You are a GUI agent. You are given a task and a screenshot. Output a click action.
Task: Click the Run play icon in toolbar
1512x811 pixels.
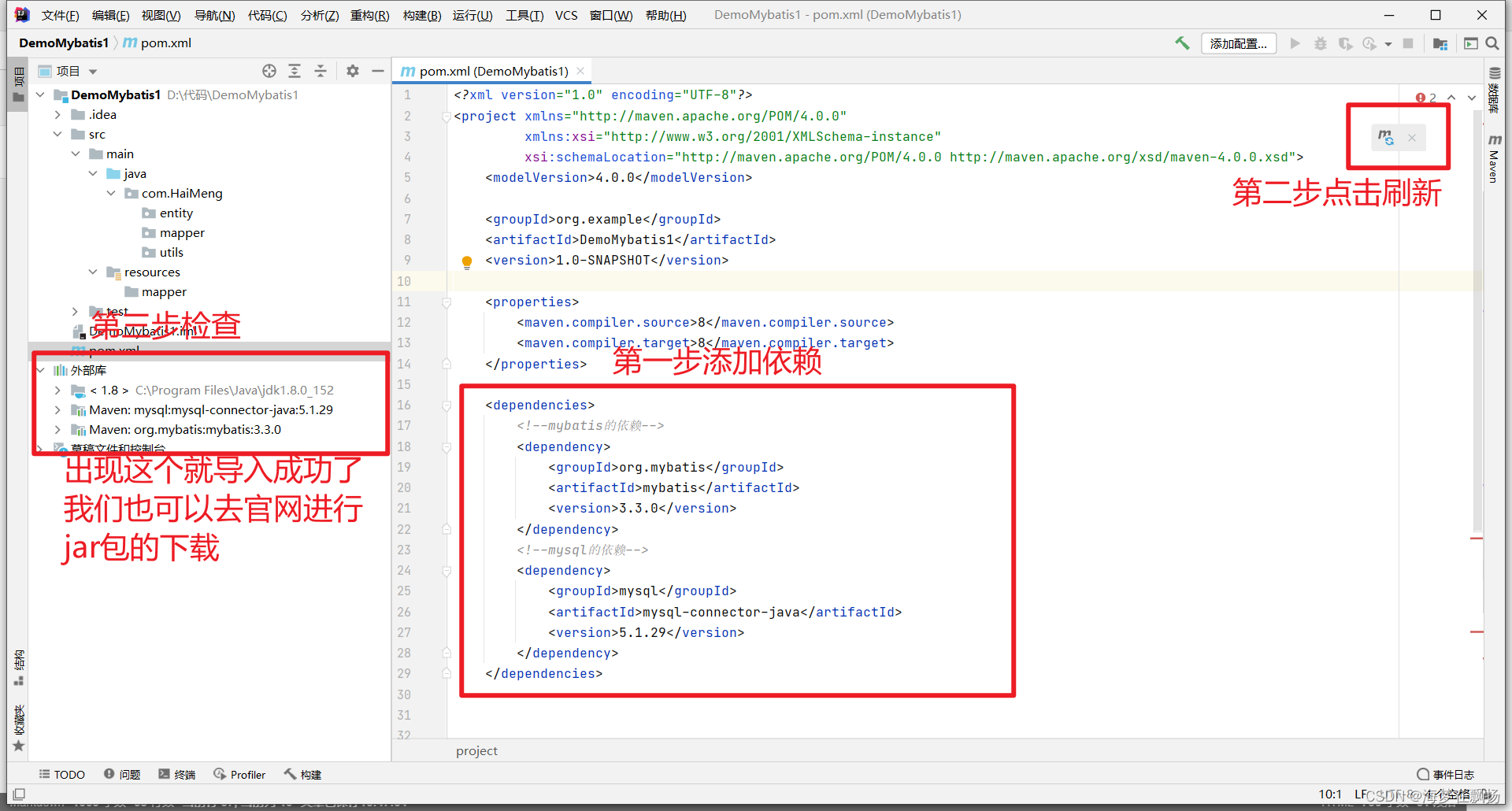click(1295, 43)
